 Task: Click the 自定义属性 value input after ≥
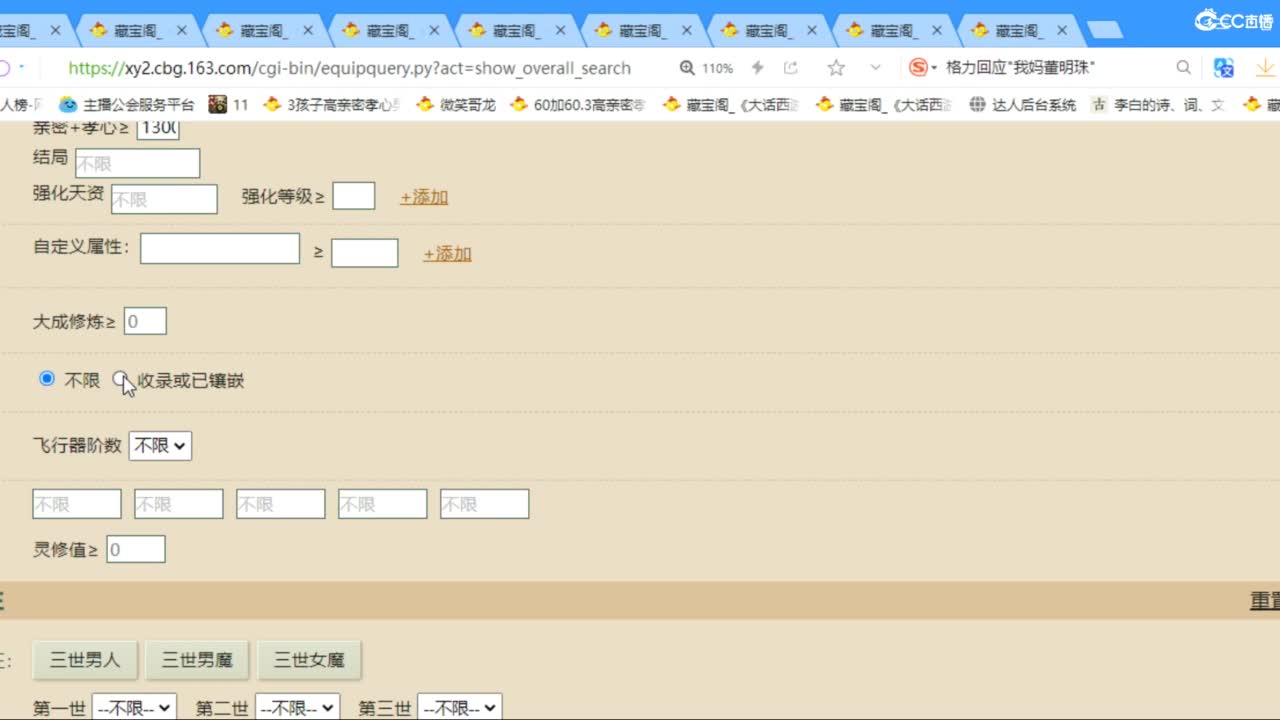(x=365, y=253)
